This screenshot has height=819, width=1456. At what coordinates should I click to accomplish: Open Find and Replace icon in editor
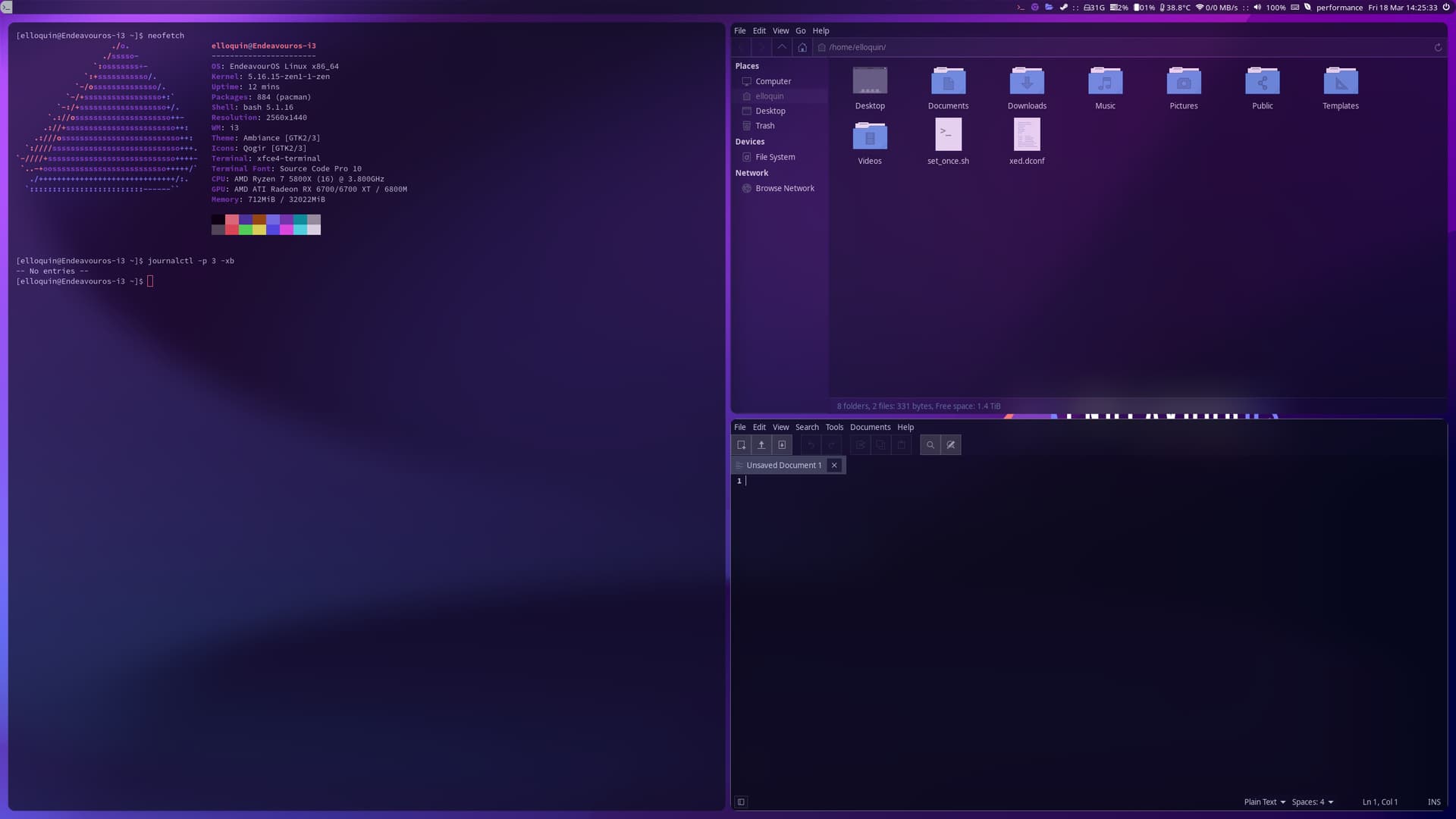(951, 445)
